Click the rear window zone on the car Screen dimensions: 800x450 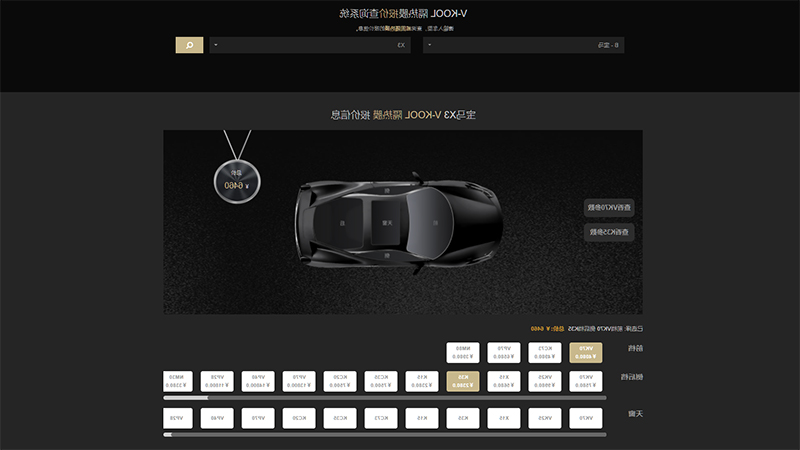click(x=339, y=223)
